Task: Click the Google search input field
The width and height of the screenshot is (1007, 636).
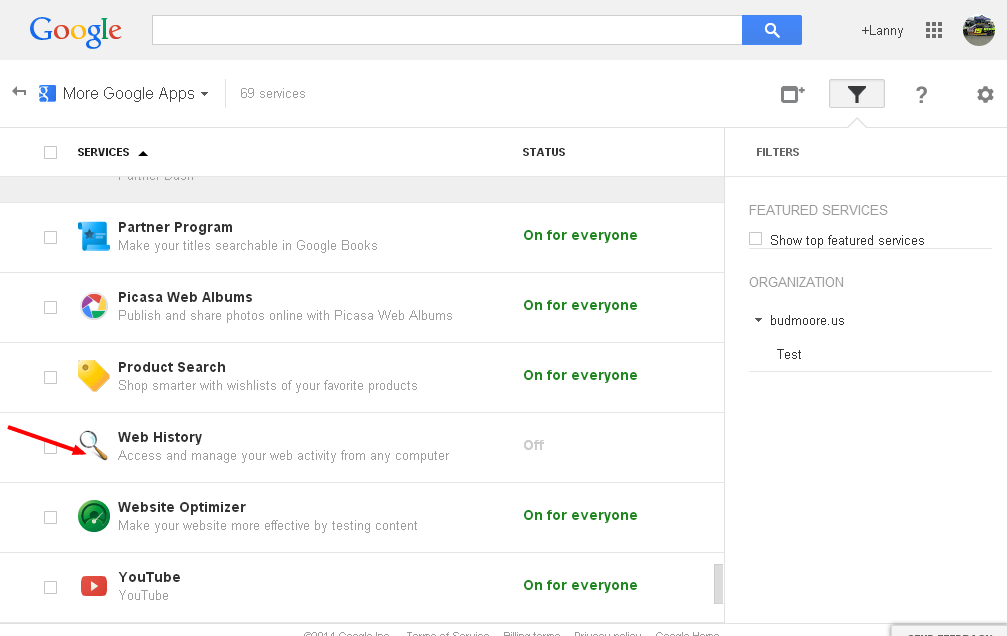Action: pyautogui.click(x=446, y=30)
